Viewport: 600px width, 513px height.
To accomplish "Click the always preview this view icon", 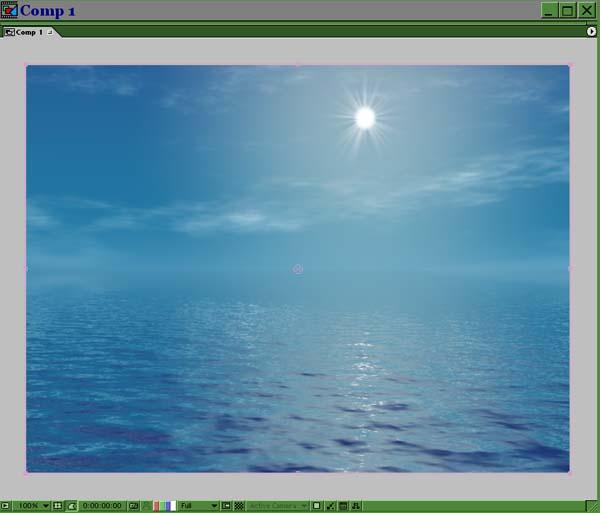I will [5, 506].
